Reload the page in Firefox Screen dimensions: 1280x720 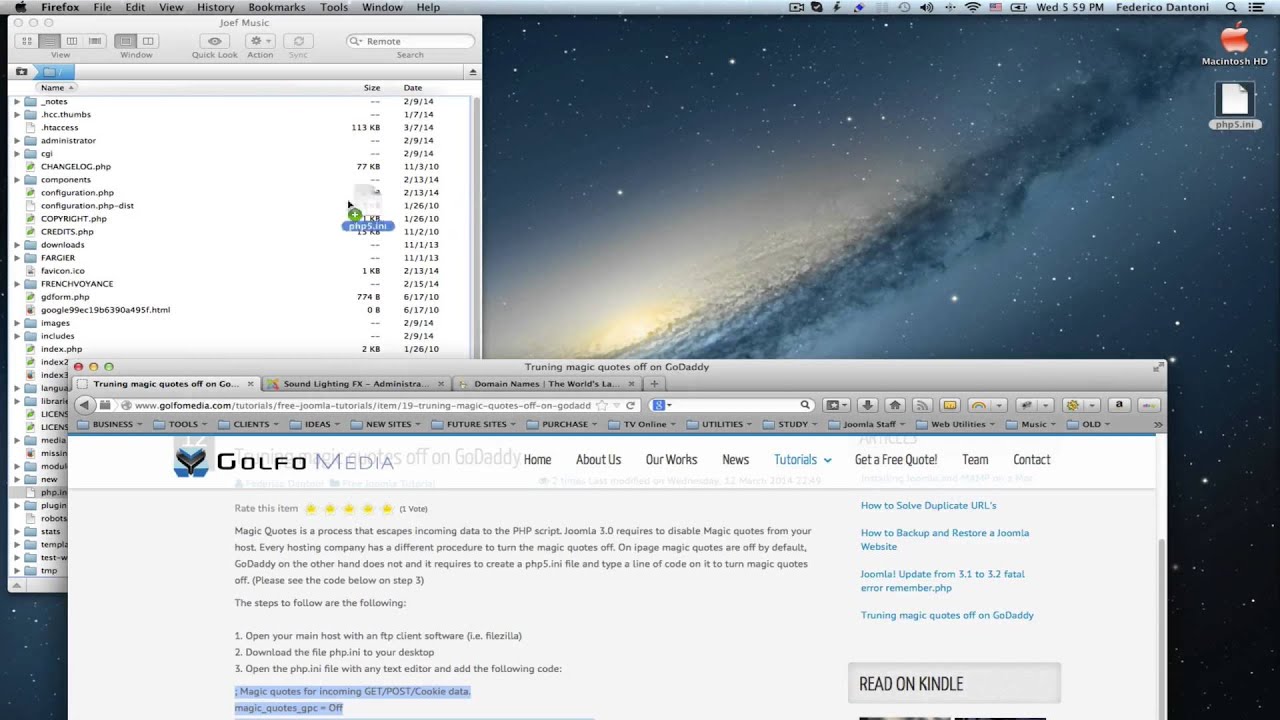630,405
